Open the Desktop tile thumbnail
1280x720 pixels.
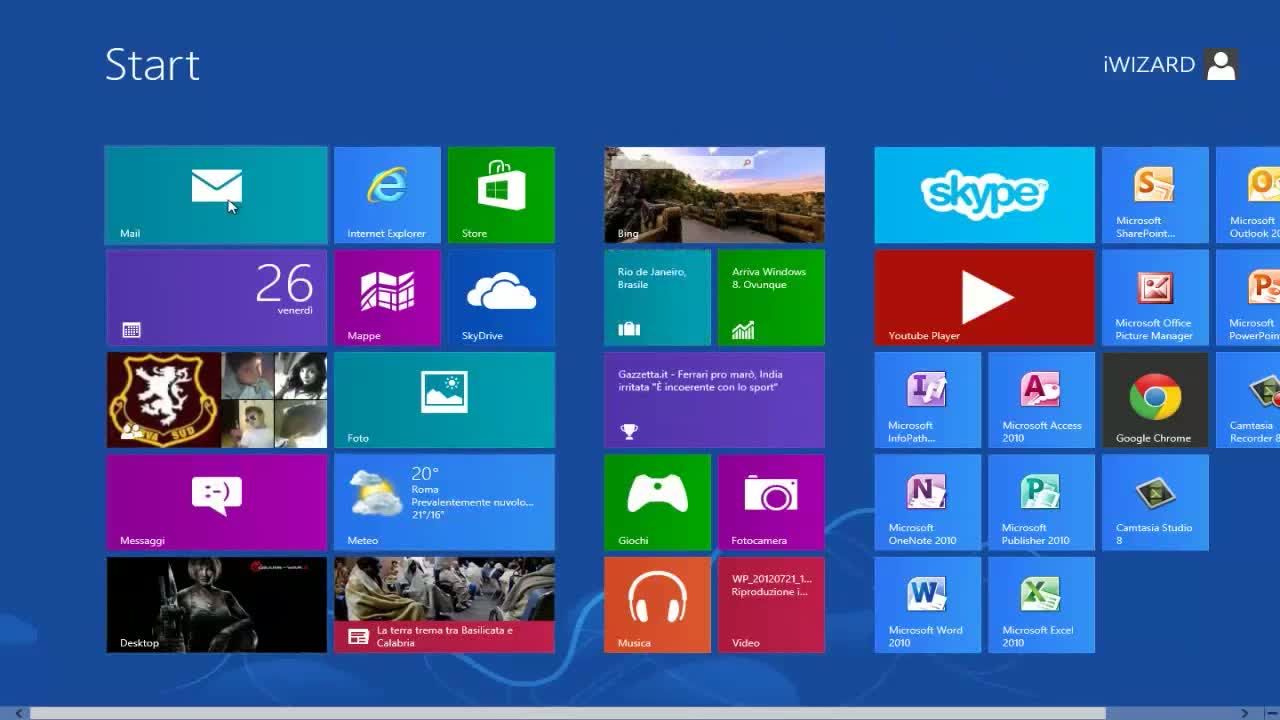click(x=216, y=604)
